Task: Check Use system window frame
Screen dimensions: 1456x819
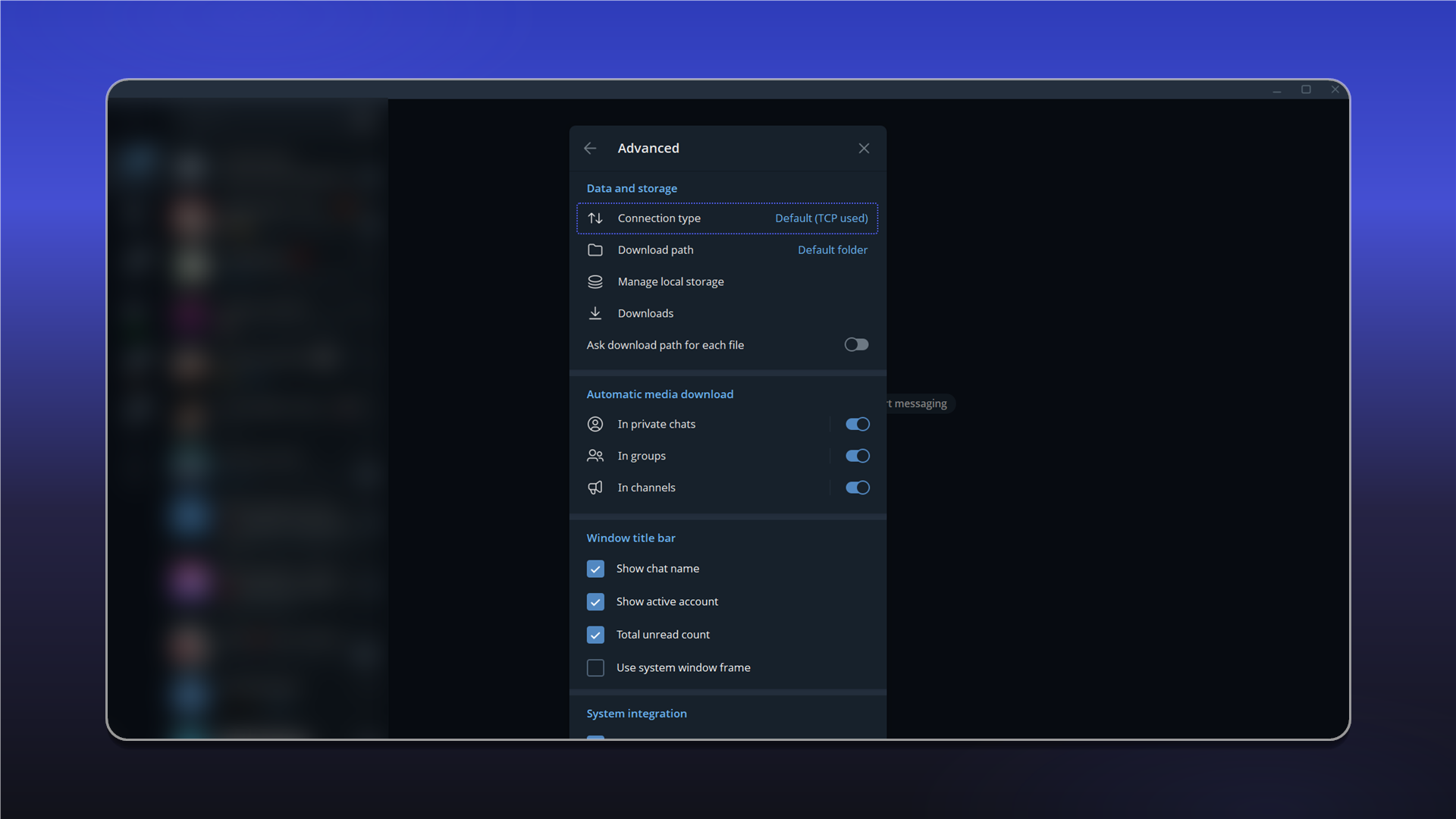Action: (595, 668)
